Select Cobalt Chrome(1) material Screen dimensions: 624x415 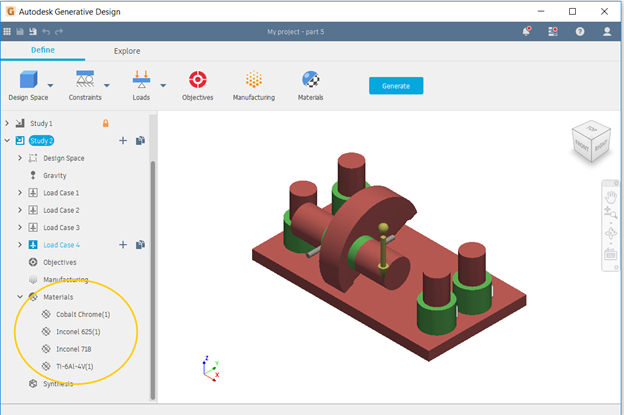[x=83, y=314]
